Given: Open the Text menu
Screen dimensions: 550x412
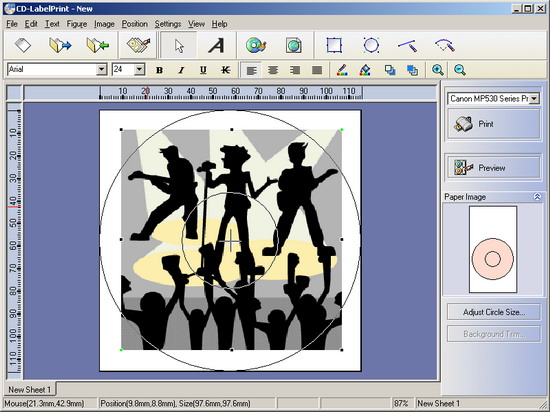Looking at the screenshot, I should click(52, 24).
